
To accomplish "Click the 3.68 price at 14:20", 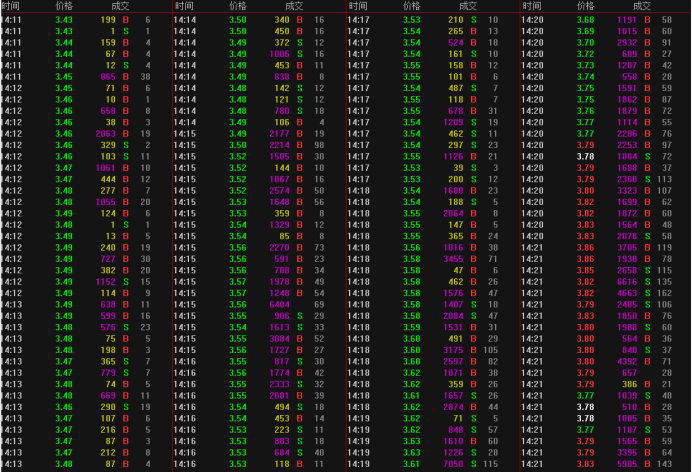I will click(585, 19).
